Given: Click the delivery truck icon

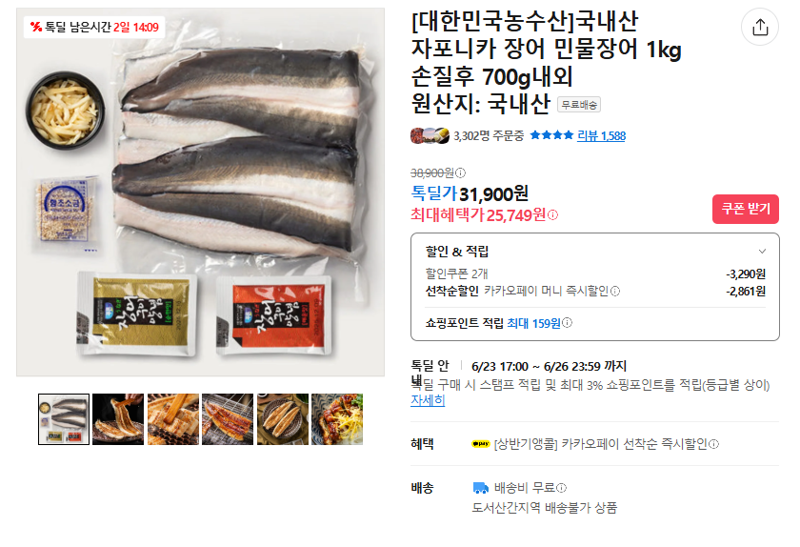Looking at the screenshot, I should pyautogui.click(x=480, y=488).
